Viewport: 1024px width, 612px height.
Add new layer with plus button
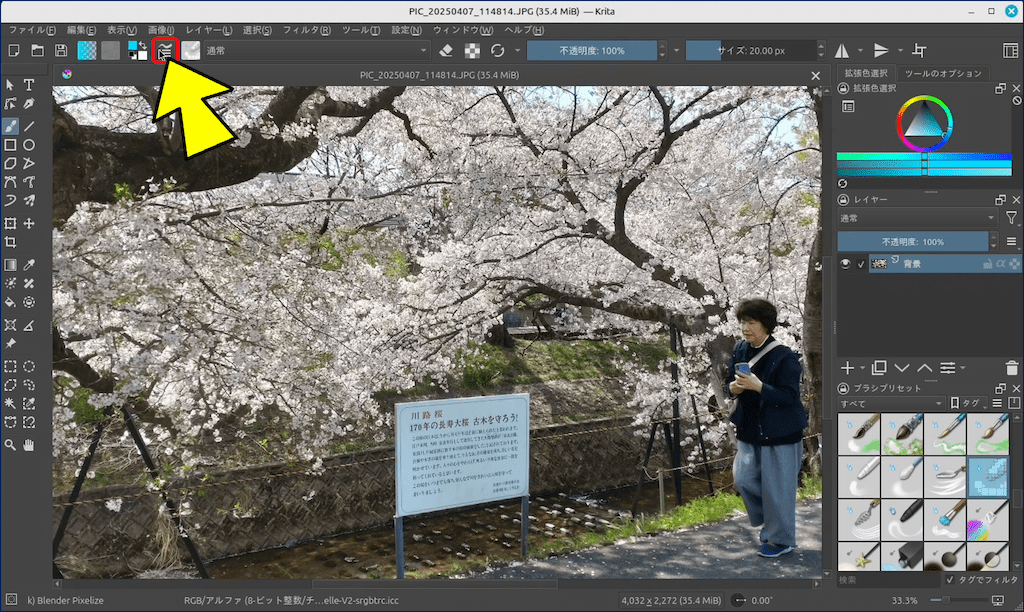click(847, 368)
